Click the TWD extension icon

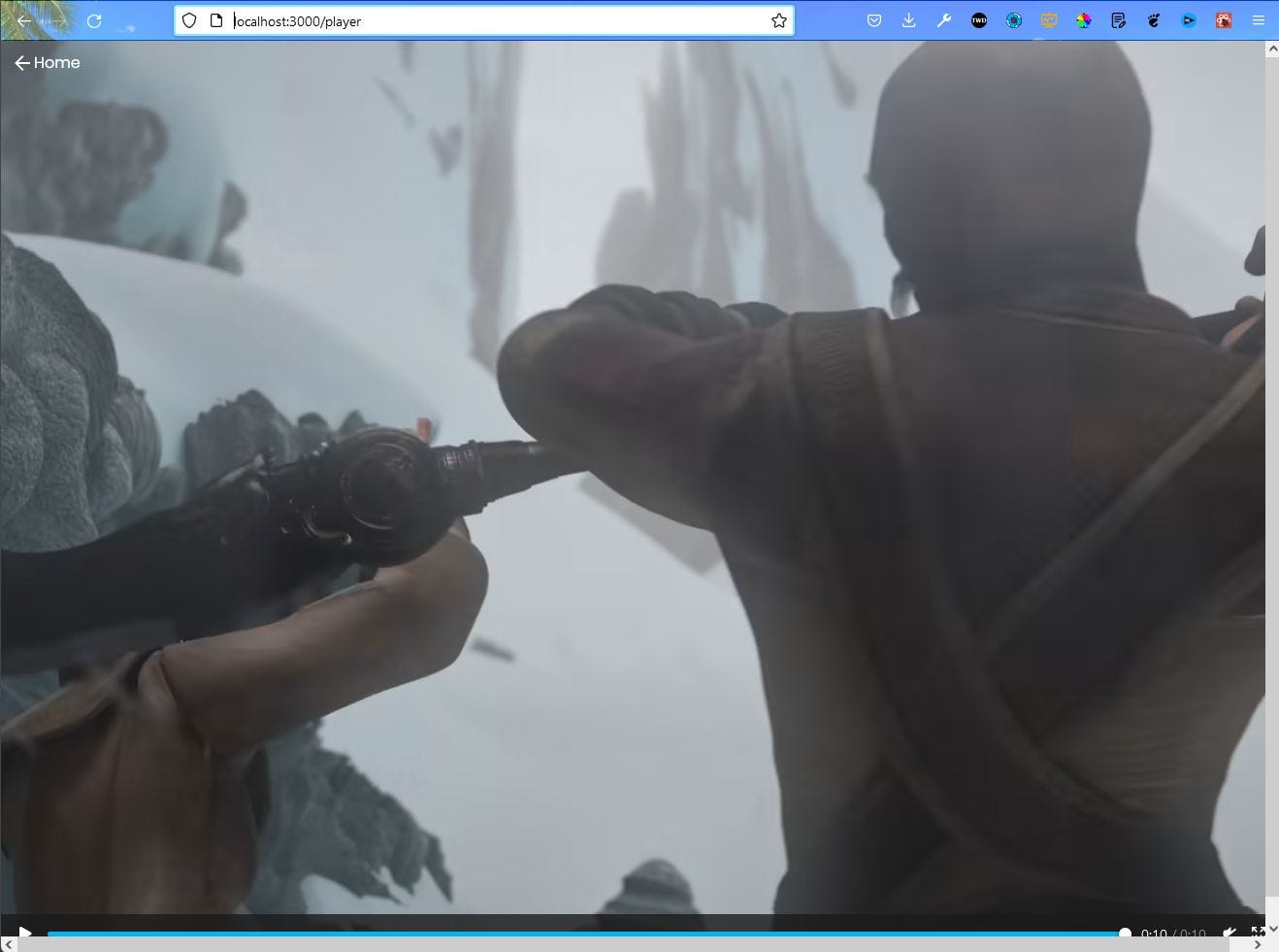[x=979, y=20]
